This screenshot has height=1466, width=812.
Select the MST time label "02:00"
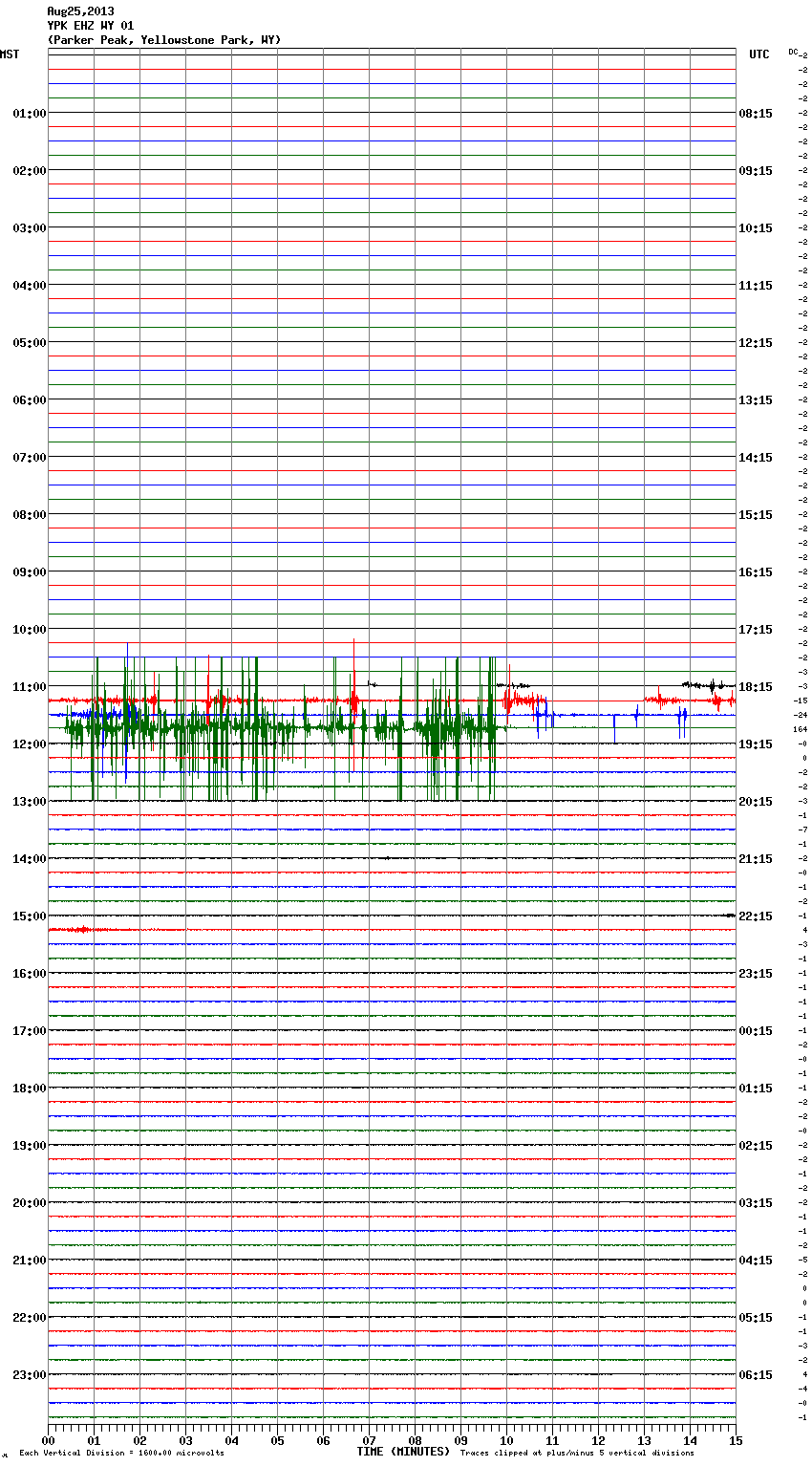(30, 171)
